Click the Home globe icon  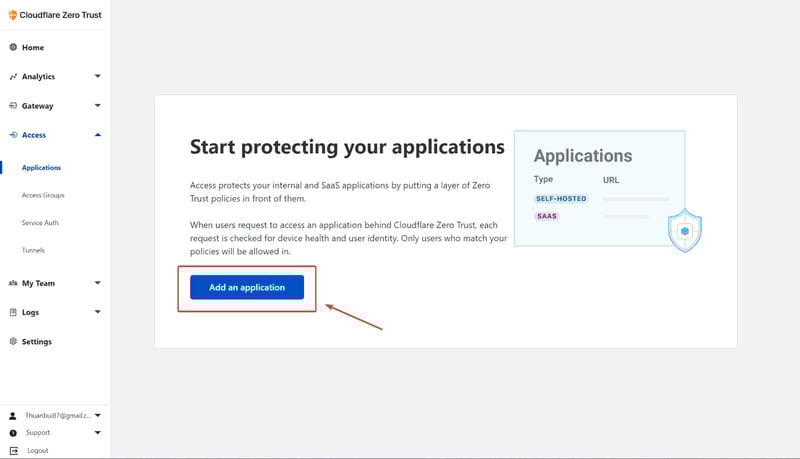[x=13, y=47]
